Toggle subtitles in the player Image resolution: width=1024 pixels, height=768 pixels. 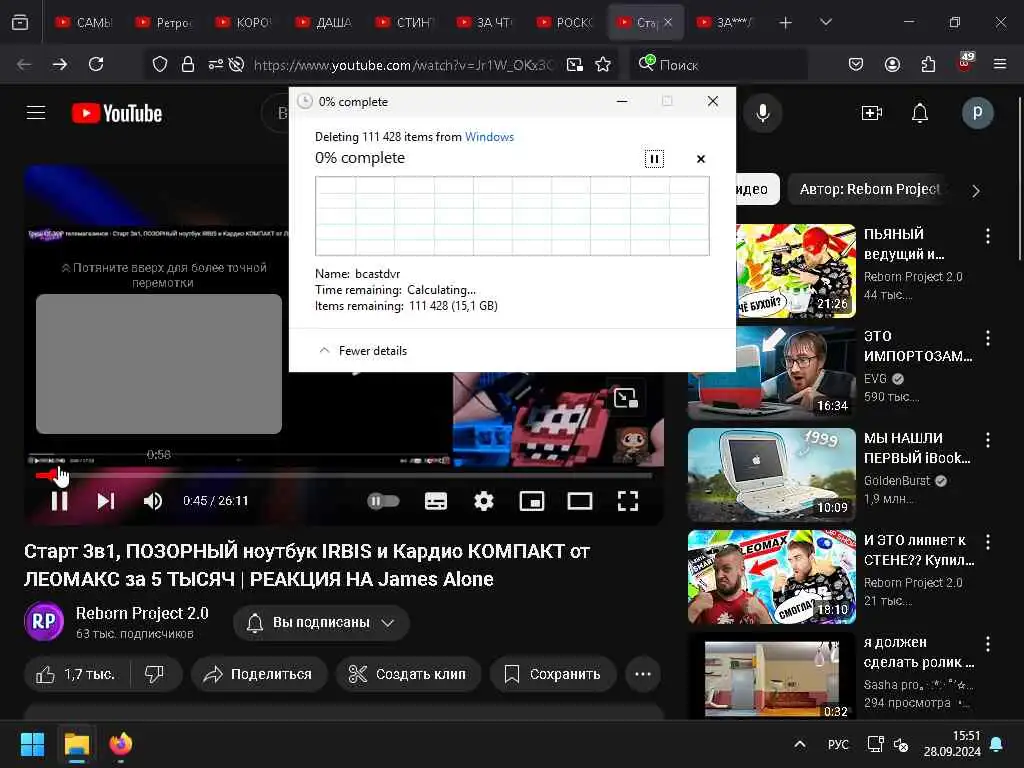point(436,501)
